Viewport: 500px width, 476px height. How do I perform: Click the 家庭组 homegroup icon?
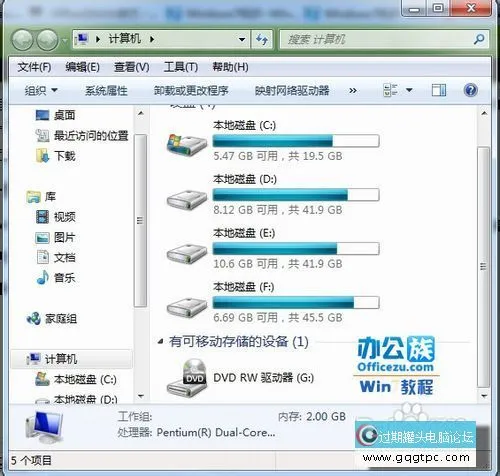click(33, 319)
